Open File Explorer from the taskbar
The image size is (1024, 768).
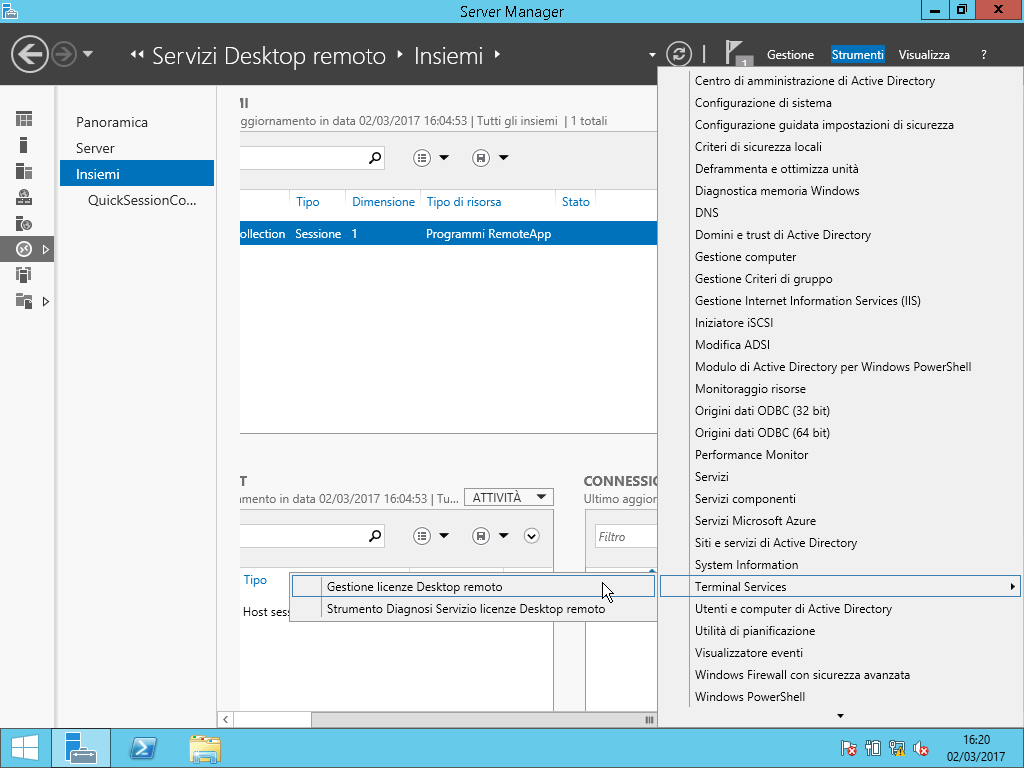pyautogui.click(x=205, y=748)
